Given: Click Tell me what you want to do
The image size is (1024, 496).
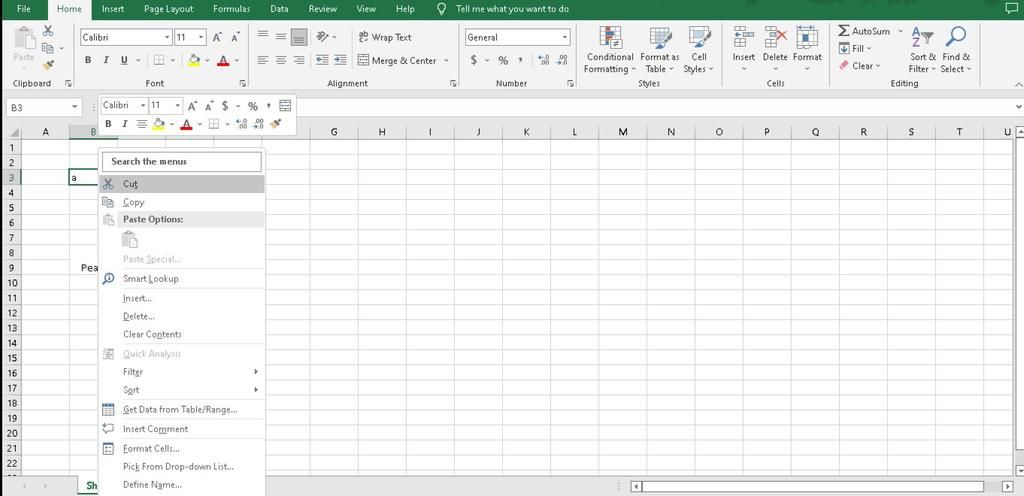Looking at the screenshot, I should pyautogui.click(x=512, y=9).
